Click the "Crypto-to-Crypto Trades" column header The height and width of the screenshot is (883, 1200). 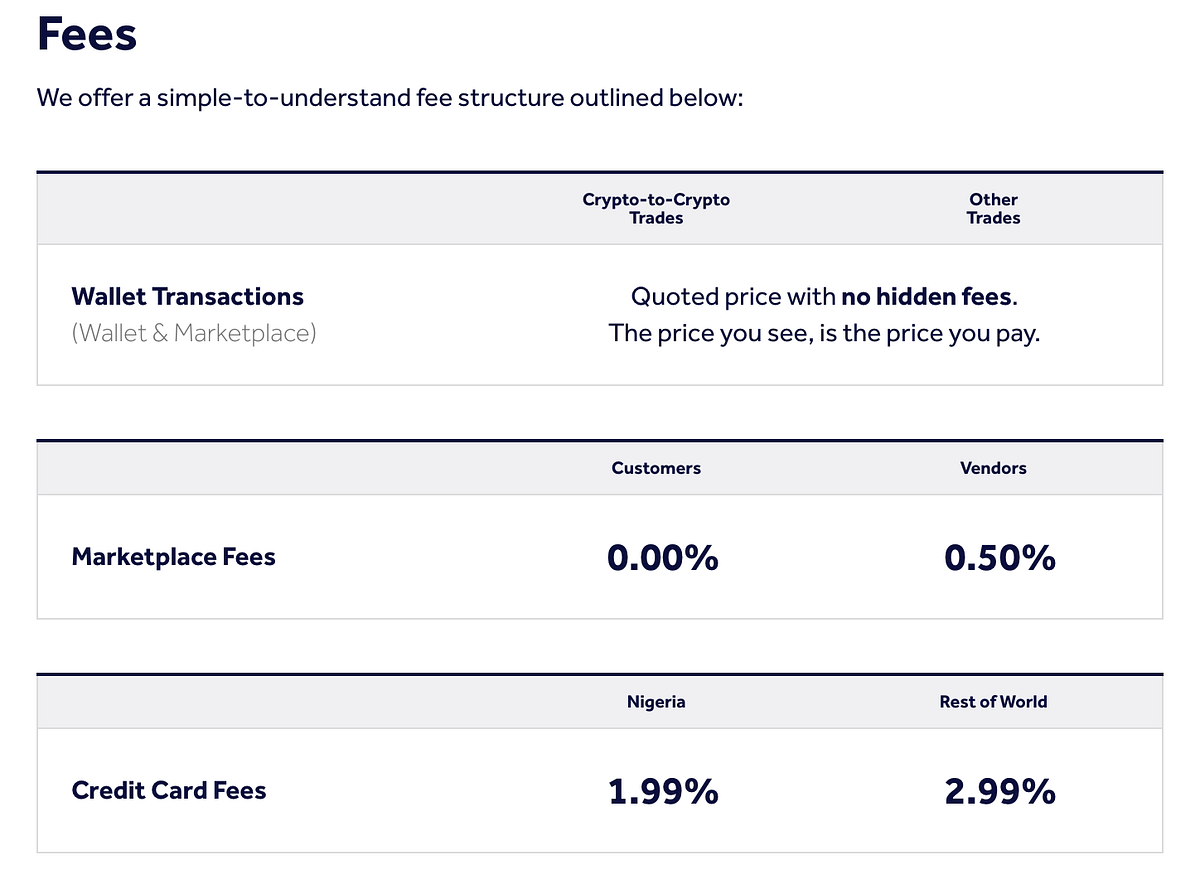[656, 208]
